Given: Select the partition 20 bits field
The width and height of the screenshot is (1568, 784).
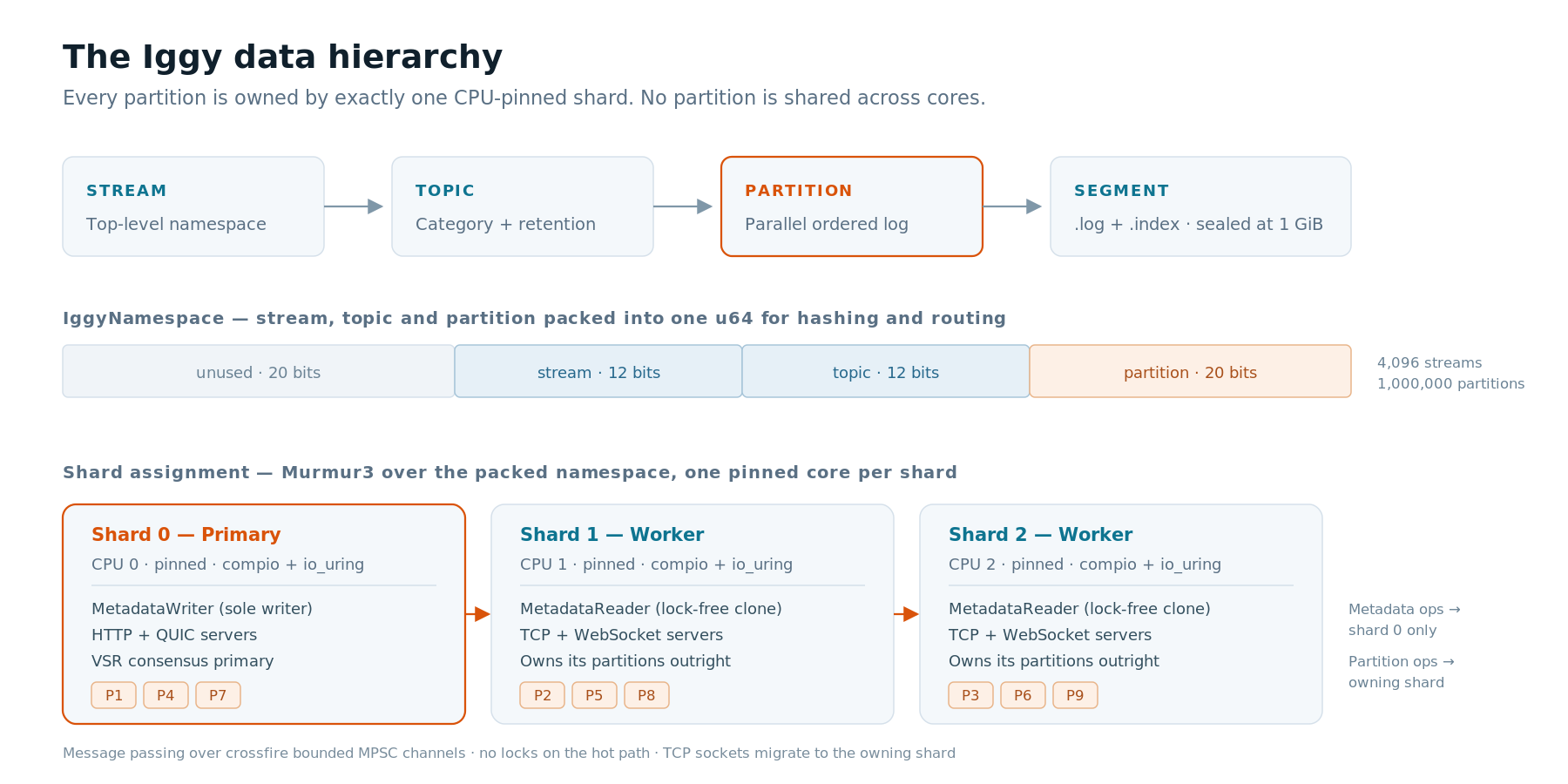Looking at the screenshot, I should (x=1191, y=371).
